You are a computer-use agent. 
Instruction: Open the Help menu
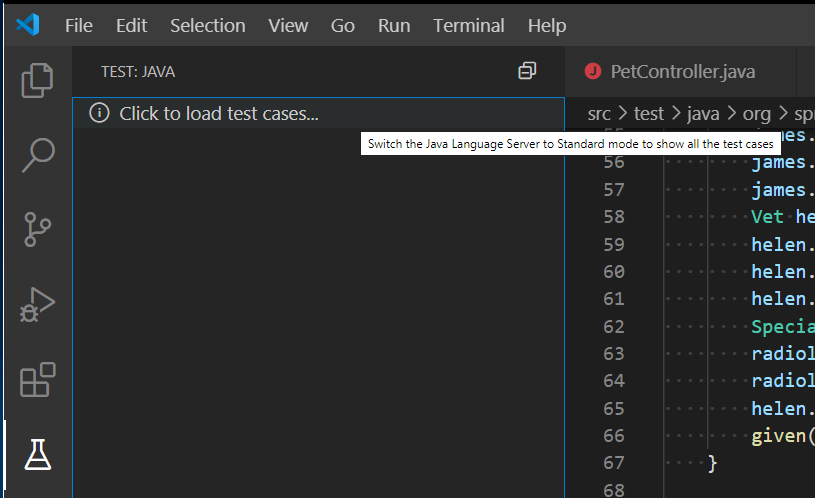coord(547,25)
